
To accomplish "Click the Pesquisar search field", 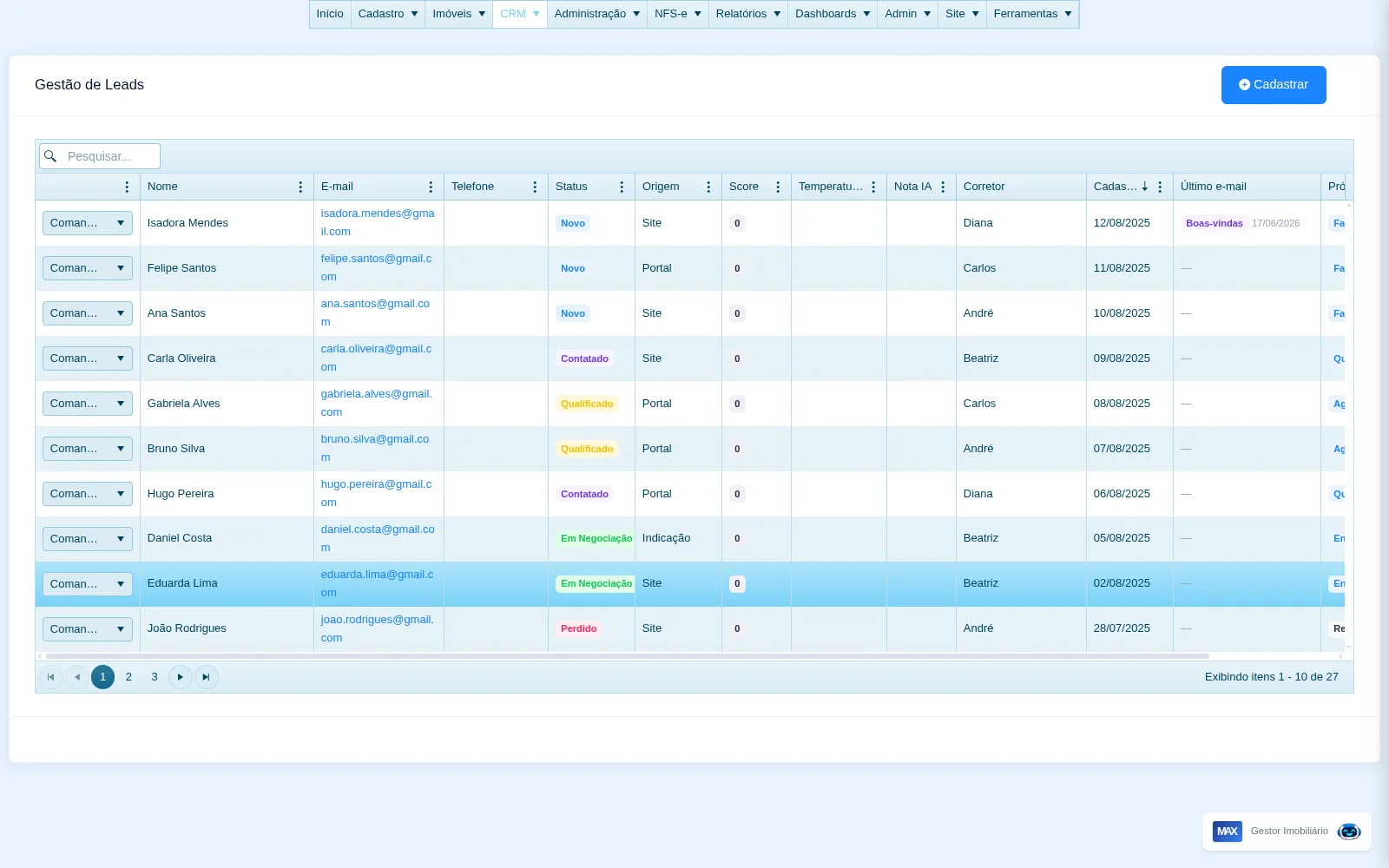I will click(x=100, y=156).
